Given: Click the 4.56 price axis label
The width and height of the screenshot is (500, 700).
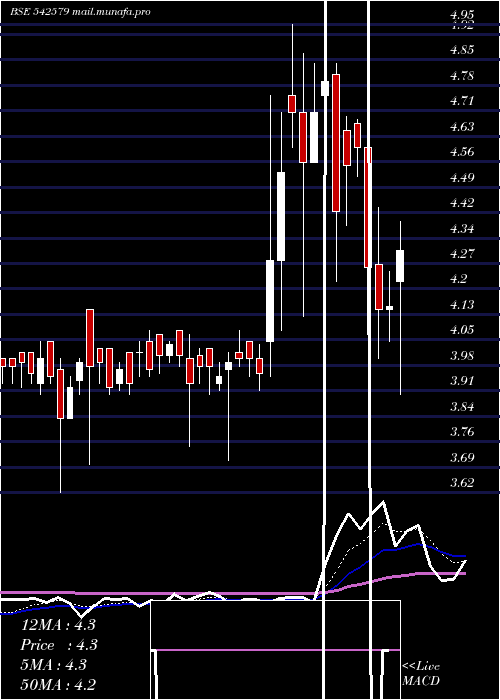Looking at the screenshot, I should pos(462,152).
